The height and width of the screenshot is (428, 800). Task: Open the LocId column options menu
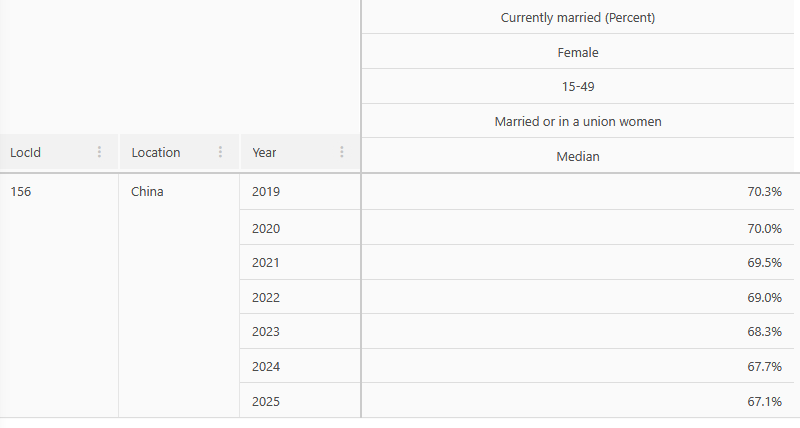[99, 152]
